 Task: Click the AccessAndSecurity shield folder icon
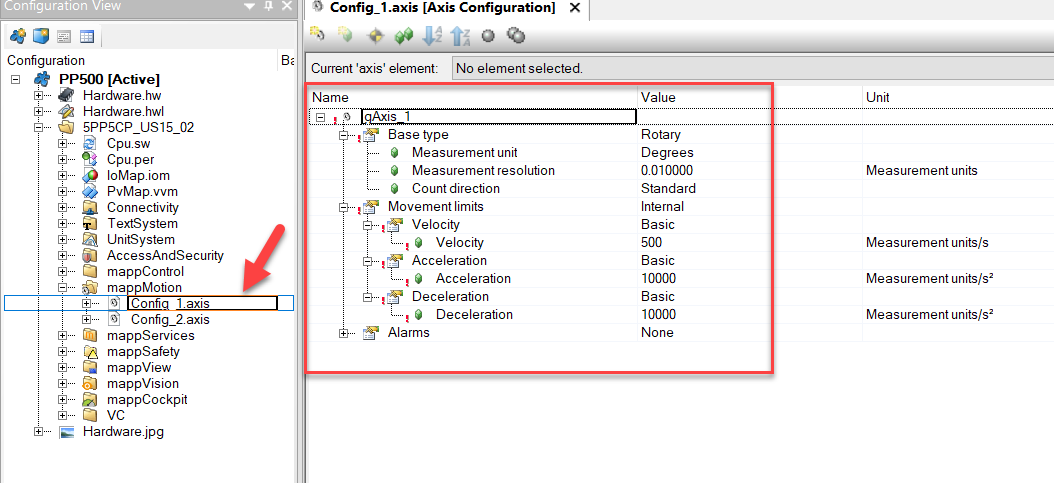89,256
